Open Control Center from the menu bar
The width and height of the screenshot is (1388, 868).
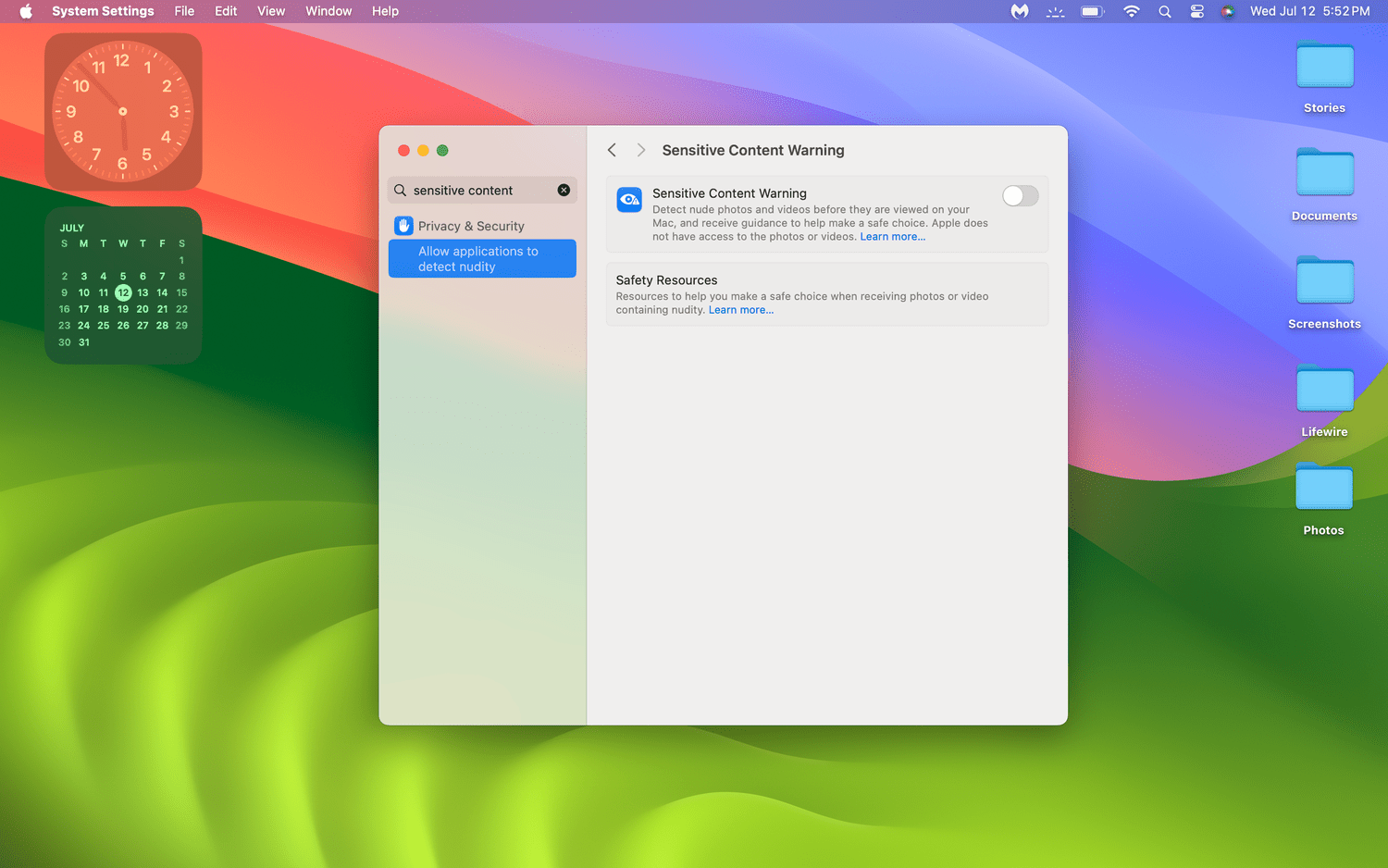[1196, 11]
